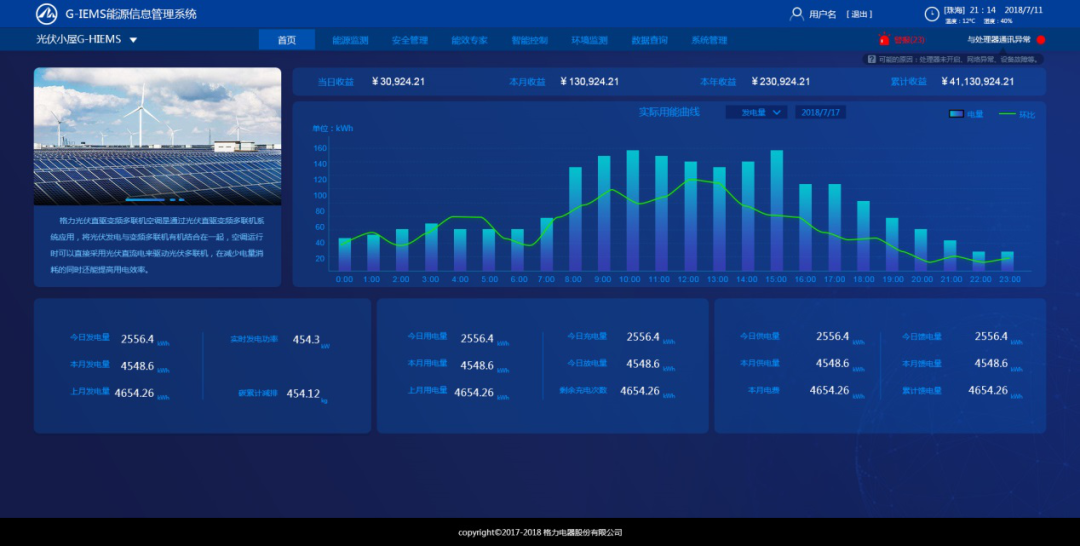1080x546 pixels.
Task: Open the 系统管理 menu
Action: pyautogui.click(x=709, y=40)
